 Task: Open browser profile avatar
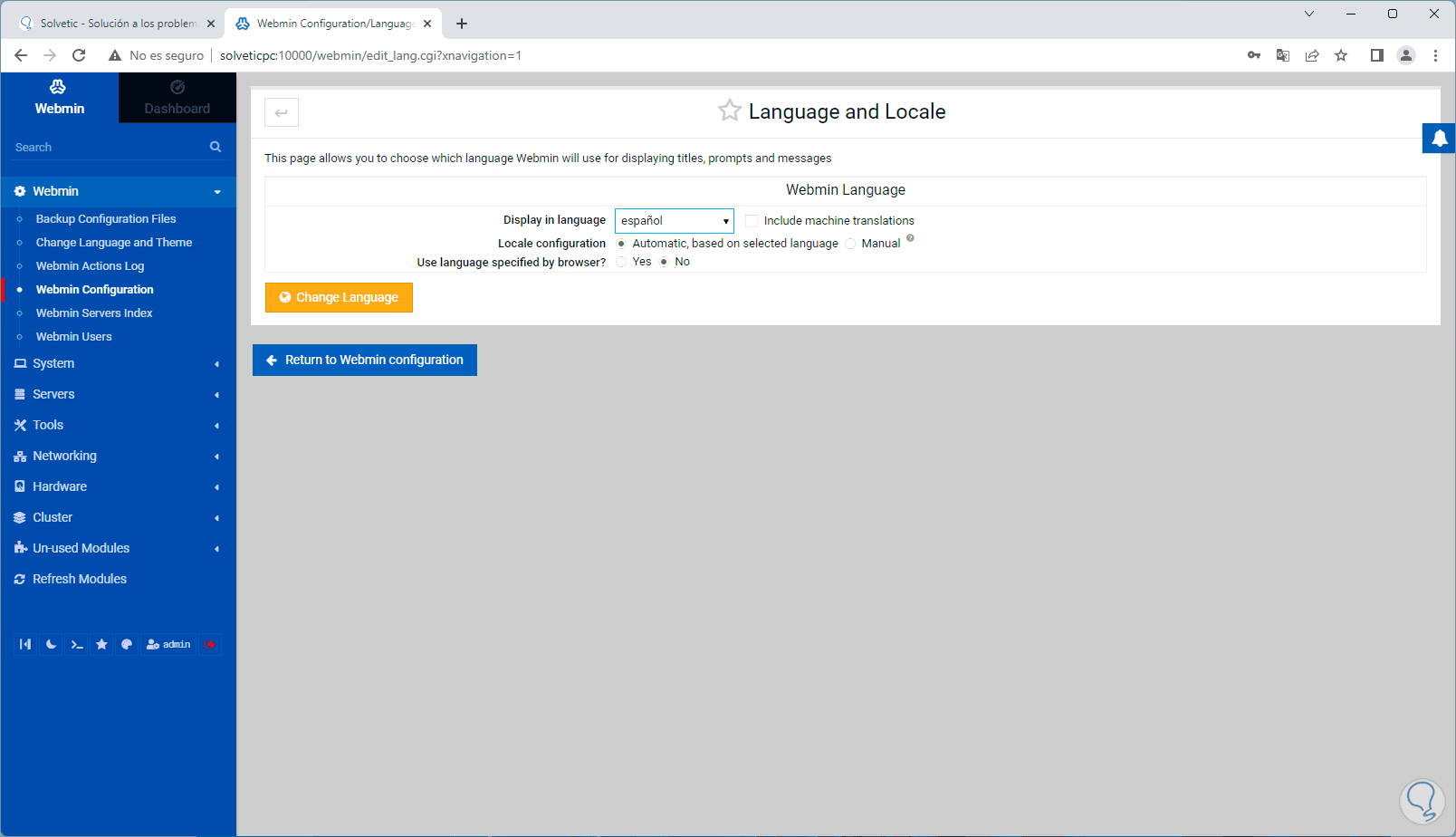tap(1406, 55)
